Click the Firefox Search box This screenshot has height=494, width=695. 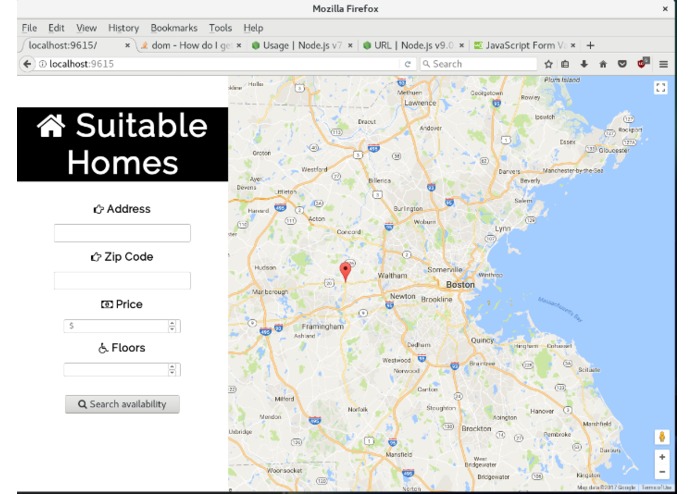point(479,64)
